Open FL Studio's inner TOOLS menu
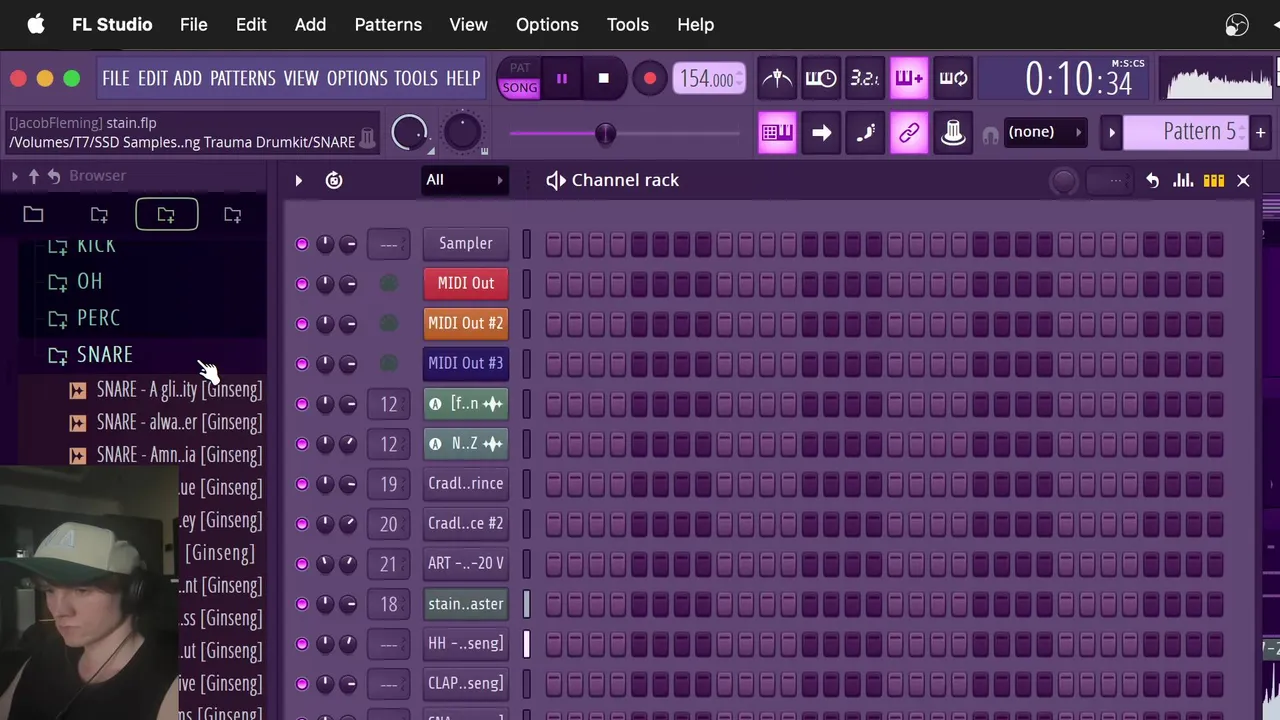Screen dimensions: 1280x720 [x=416, y=78]
